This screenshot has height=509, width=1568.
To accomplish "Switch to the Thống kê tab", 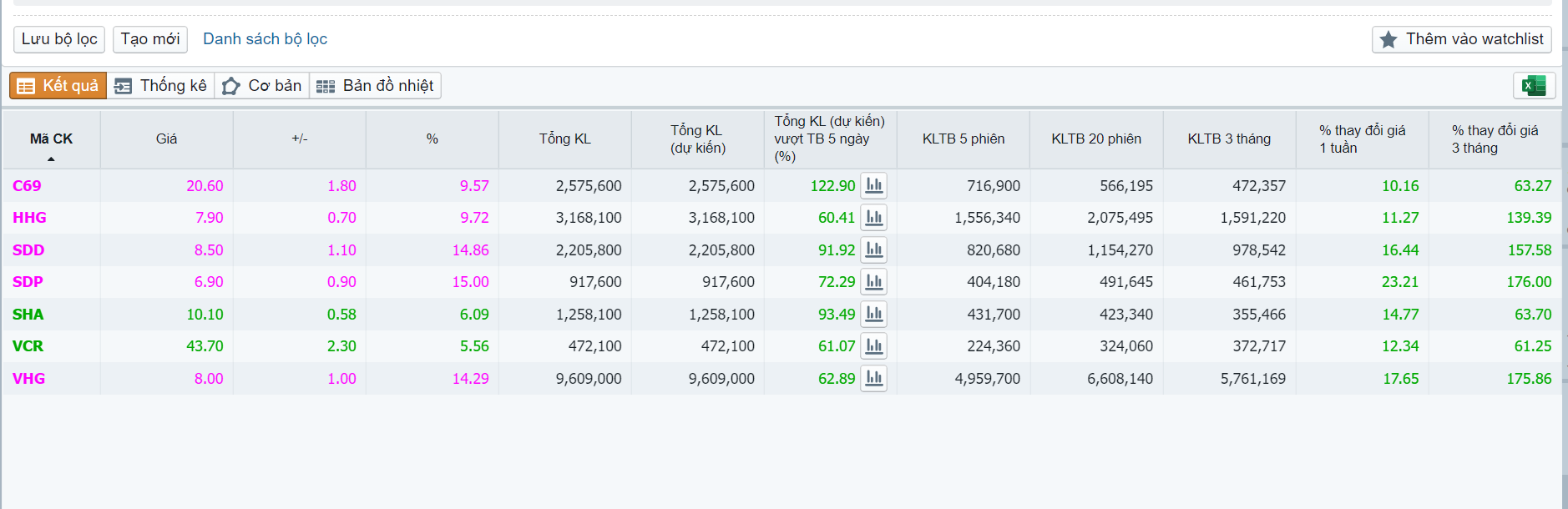I will 160,86.
